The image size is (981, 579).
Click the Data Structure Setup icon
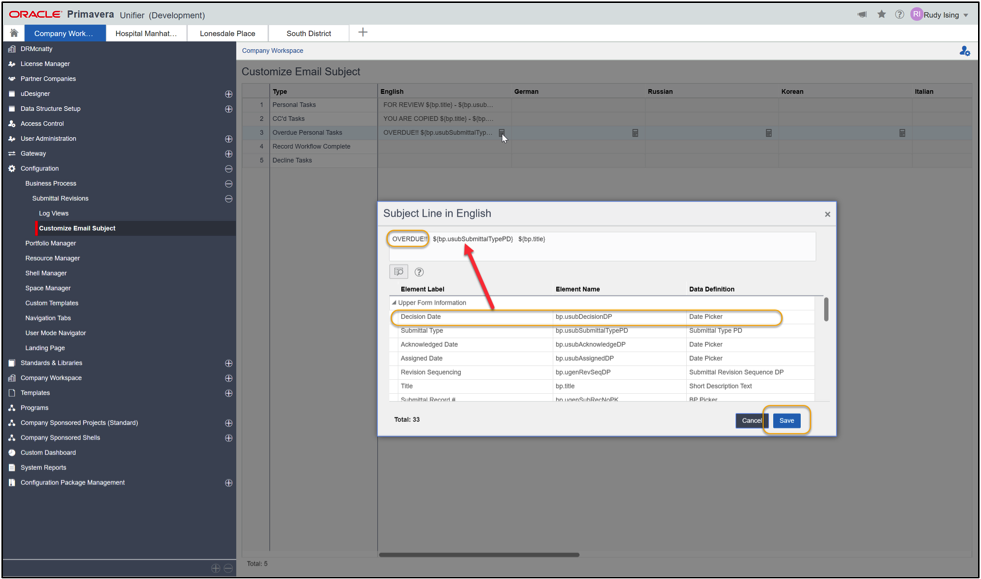[12, 109]
